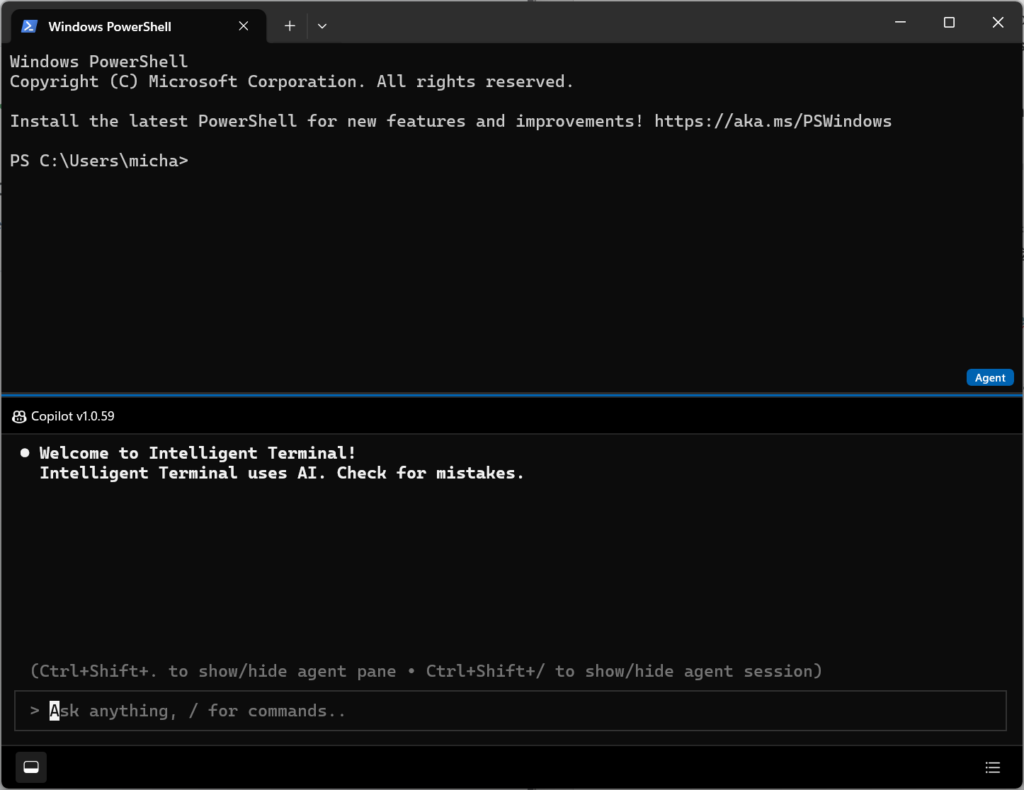Viewport: 1024px width, 790px height.
Task: Click the PowerShell icon in the tab
Action: pyautogui.click(x=29, y=26)
